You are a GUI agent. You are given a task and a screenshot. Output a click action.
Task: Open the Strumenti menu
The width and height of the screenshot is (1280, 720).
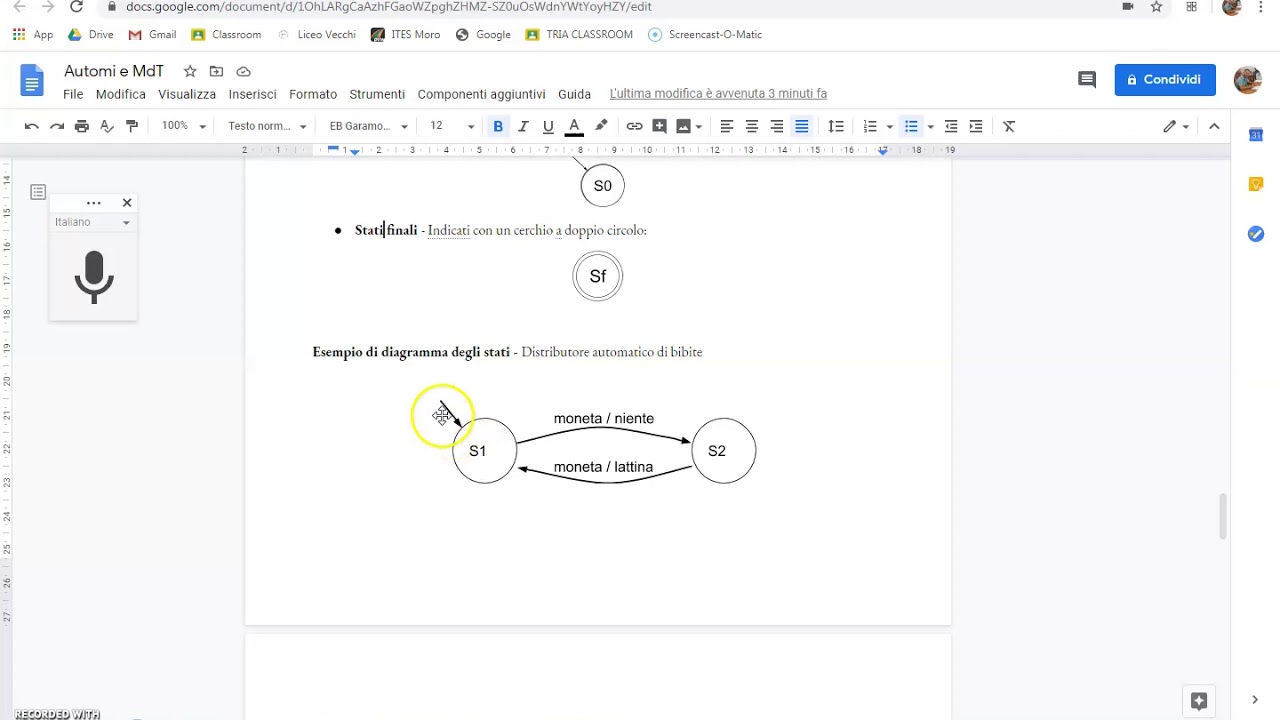pyautogui.click(x=377, y=94)
